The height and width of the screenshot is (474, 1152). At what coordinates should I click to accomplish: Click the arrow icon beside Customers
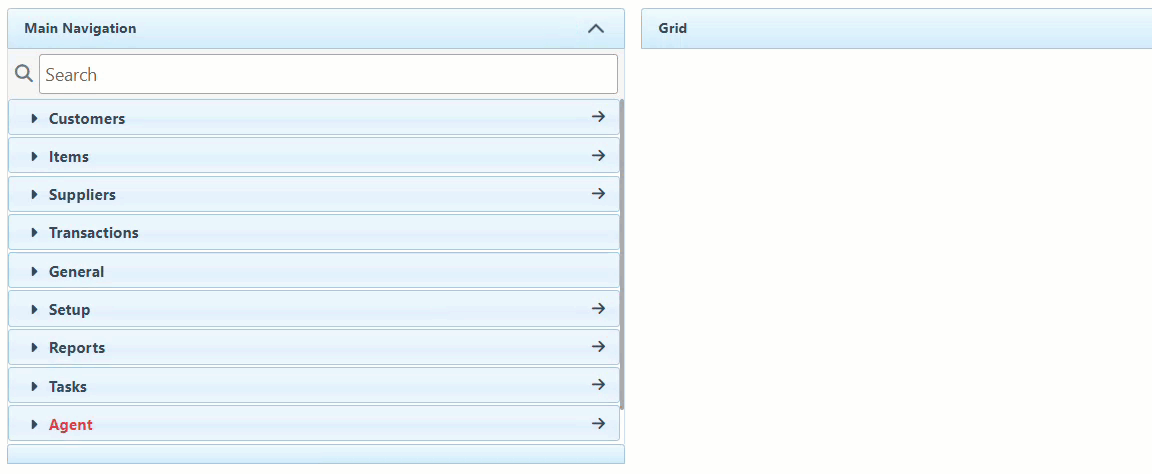[598, 117]
